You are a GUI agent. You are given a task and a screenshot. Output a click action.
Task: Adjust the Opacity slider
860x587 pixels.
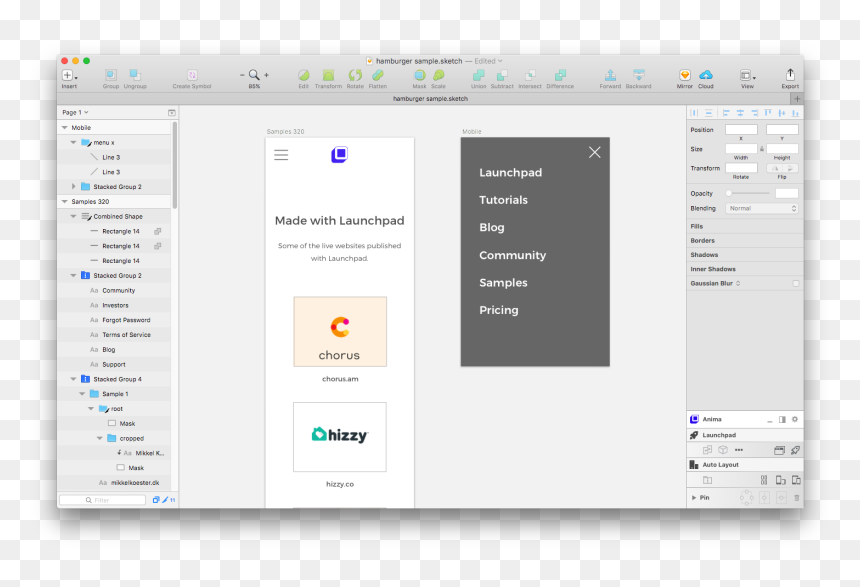coord(748,193)
